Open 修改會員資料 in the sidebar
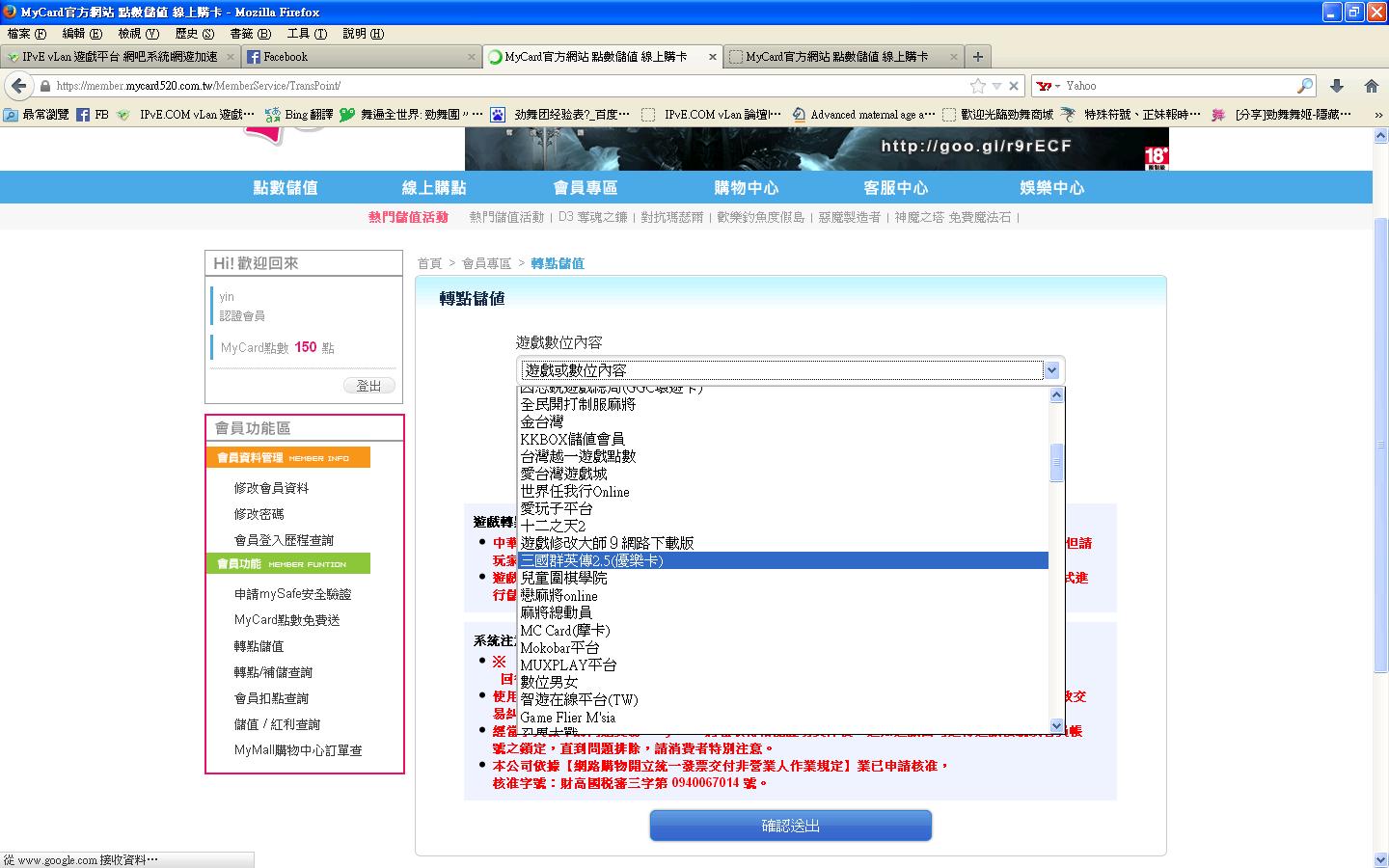1389x868 pixels. (271, 488)
